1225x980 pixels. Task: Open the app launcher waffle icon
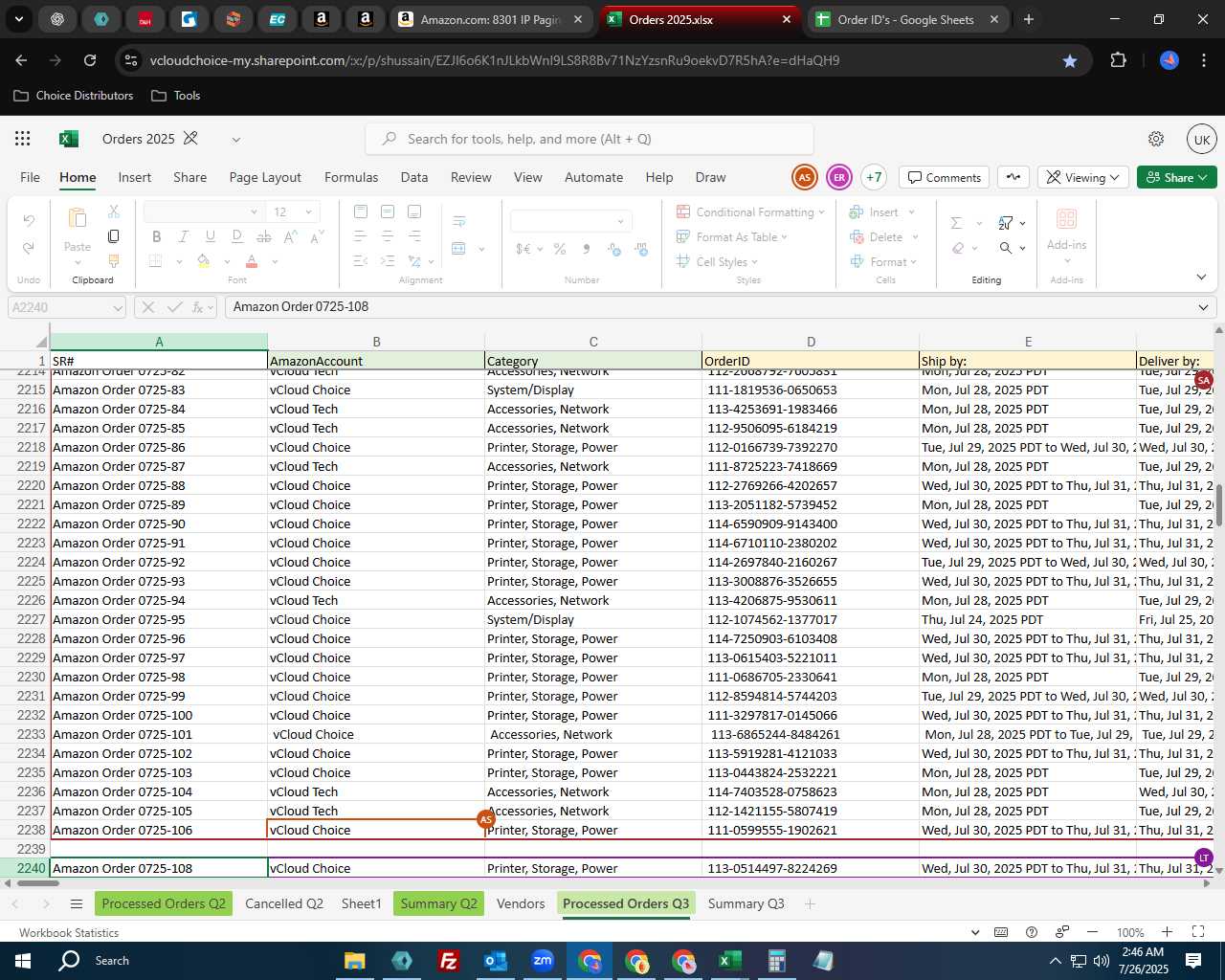pos(23,139)
